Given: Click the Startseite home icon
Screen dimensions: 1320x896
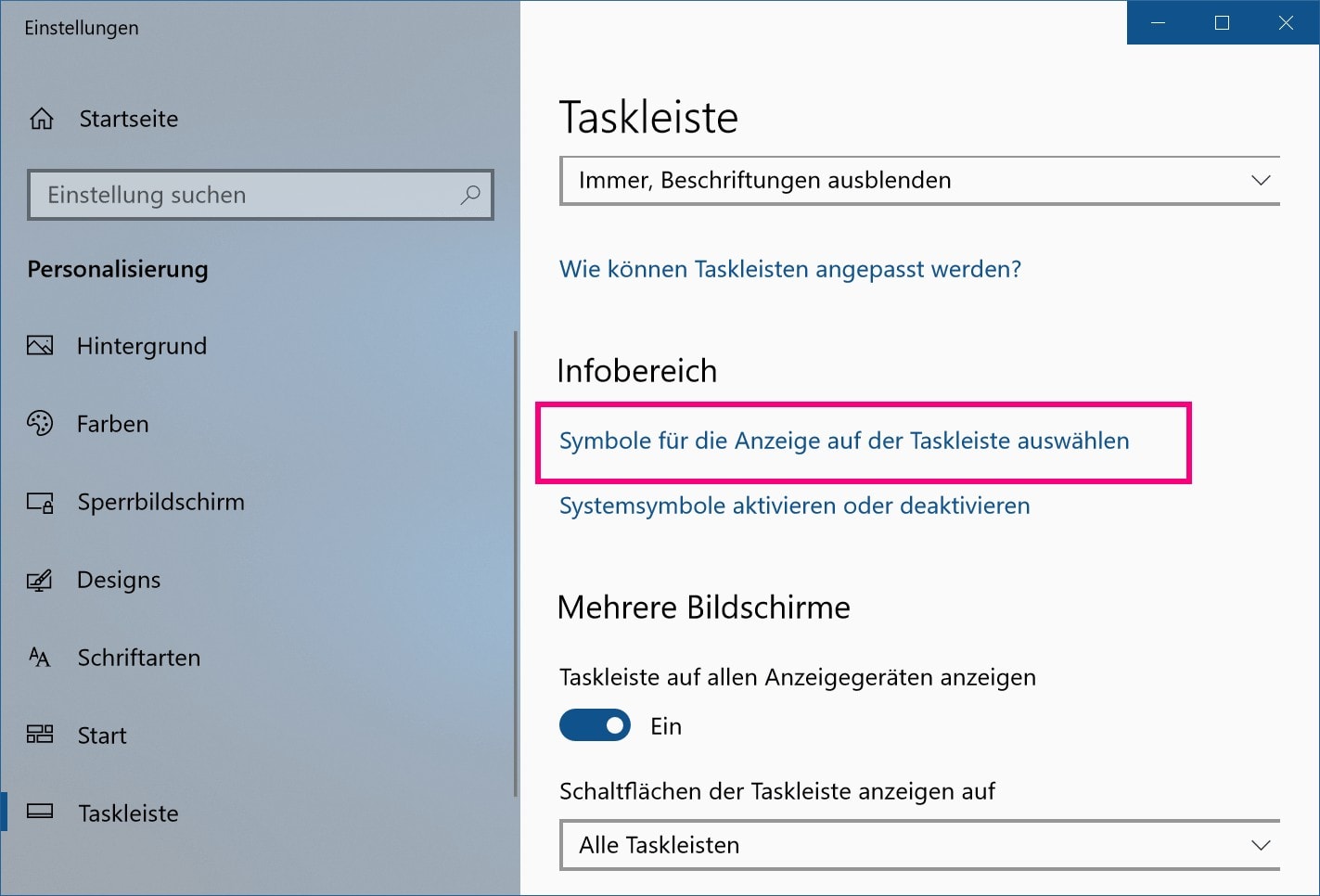Looking at the screenshot, I should 42,119.
